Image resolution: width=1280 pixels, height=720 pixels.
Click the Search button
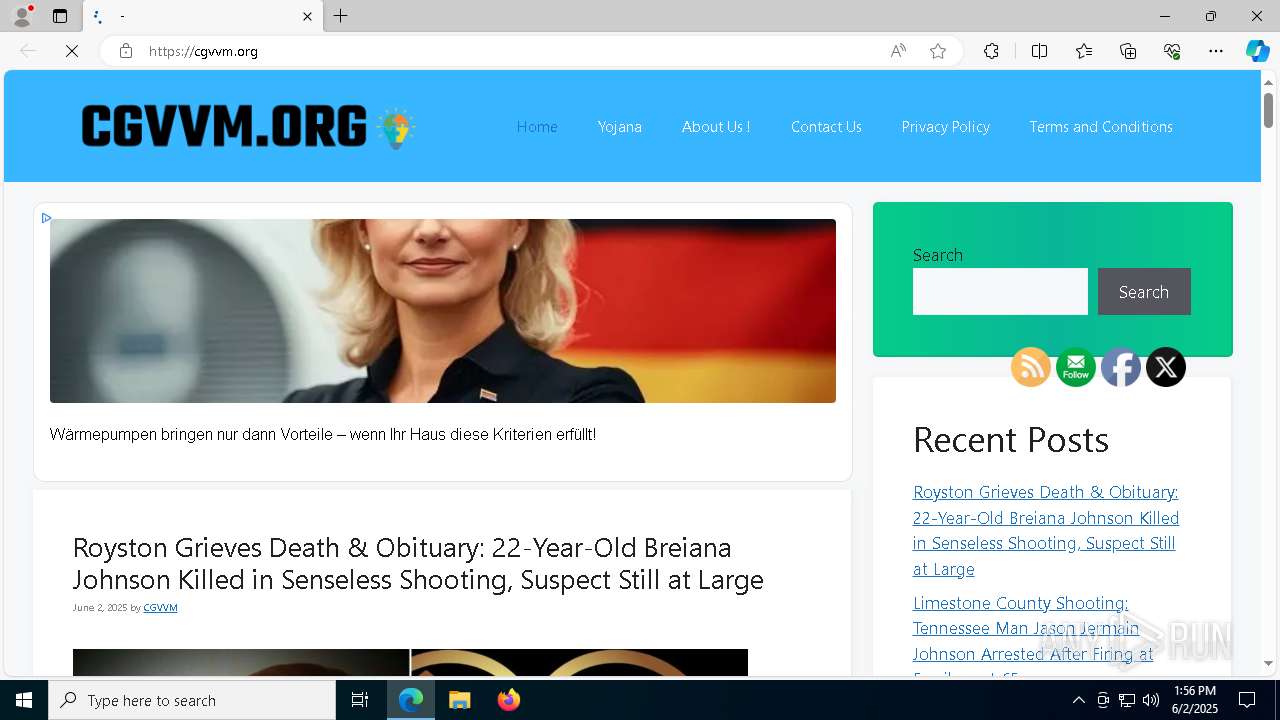[x=1144, y=291]
